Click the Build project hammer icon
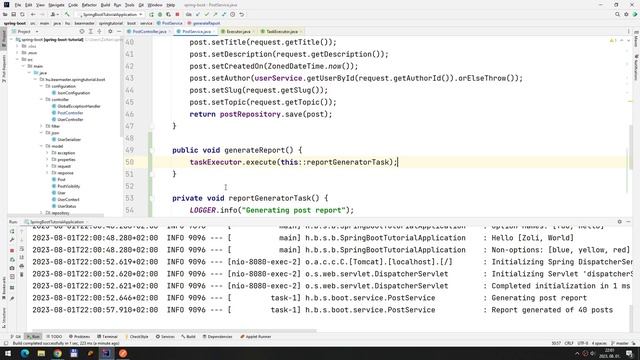 point(67,14)
